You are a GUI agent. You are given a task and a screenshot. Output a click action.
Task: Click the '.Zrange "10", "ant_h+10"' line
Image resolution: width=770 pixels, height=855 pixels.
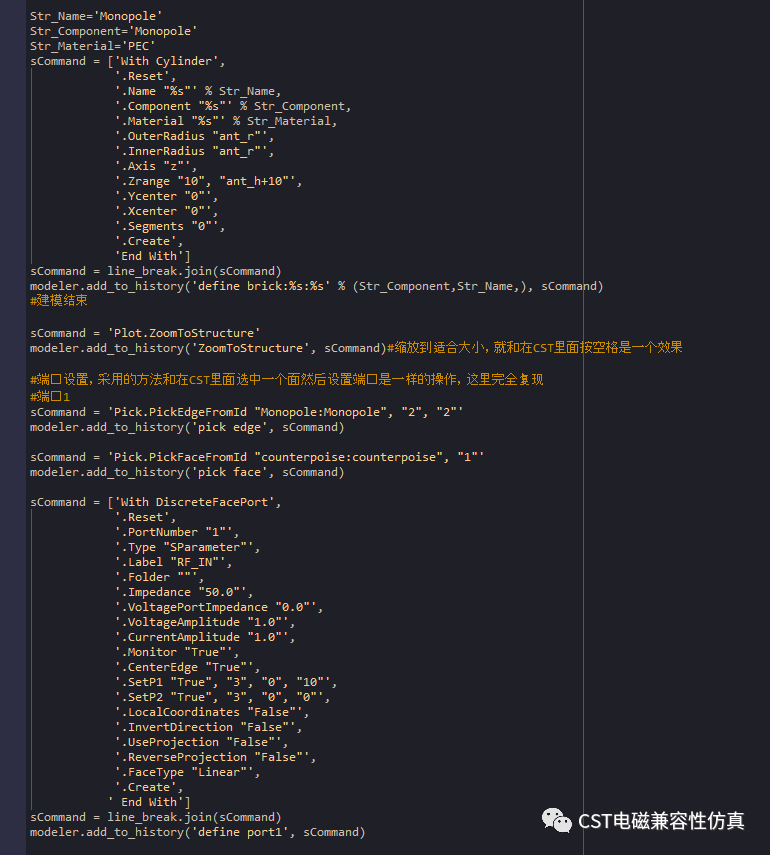click(x=208, y=182)
